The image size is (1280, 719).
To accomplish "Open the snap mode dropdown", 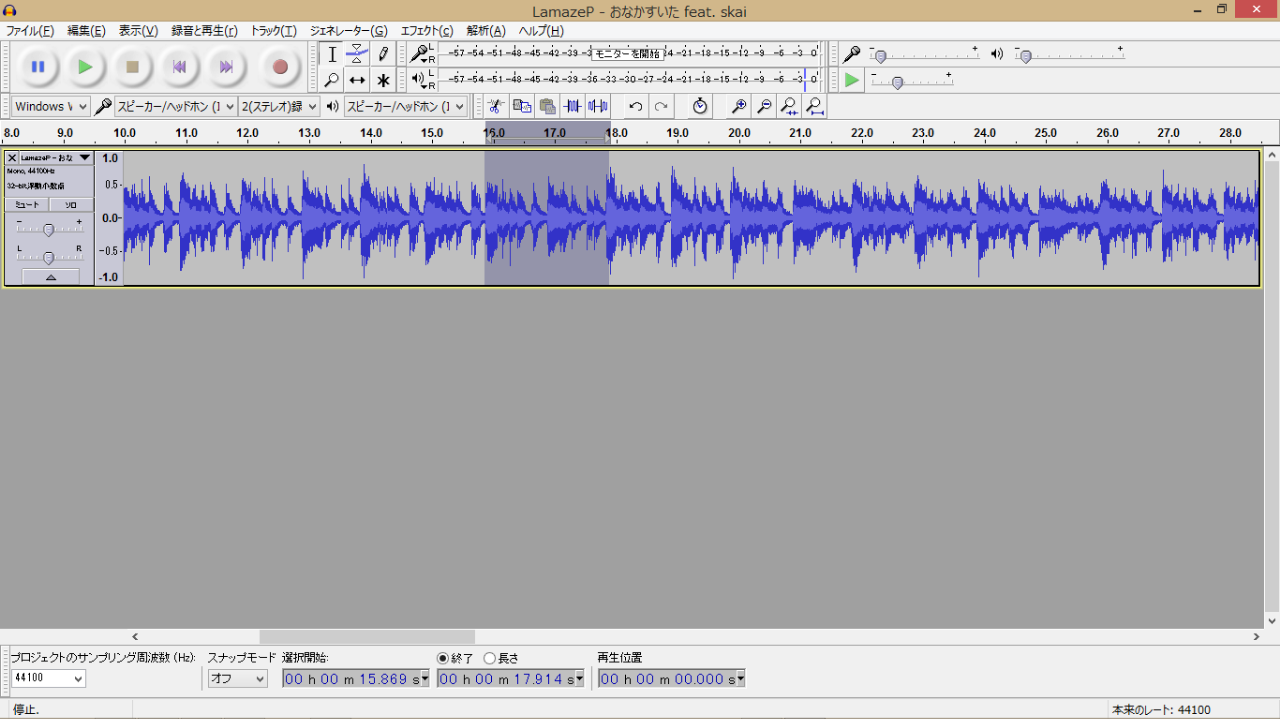I will click(x=238, y=679).
